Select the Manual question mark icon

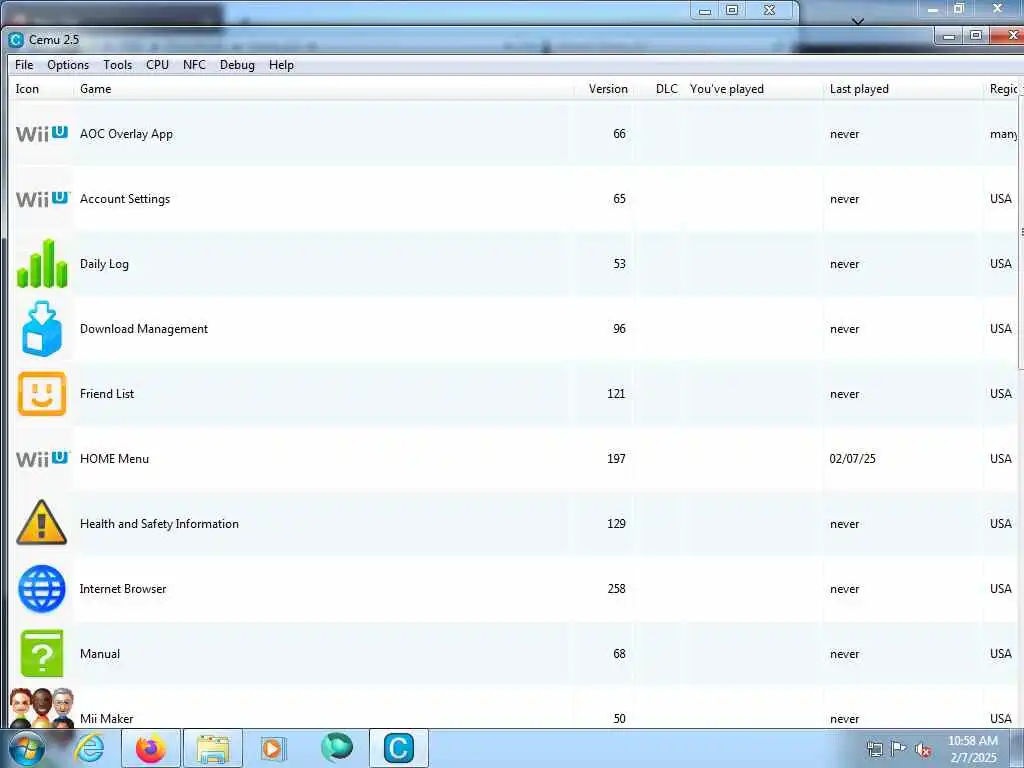click(42, 654)
